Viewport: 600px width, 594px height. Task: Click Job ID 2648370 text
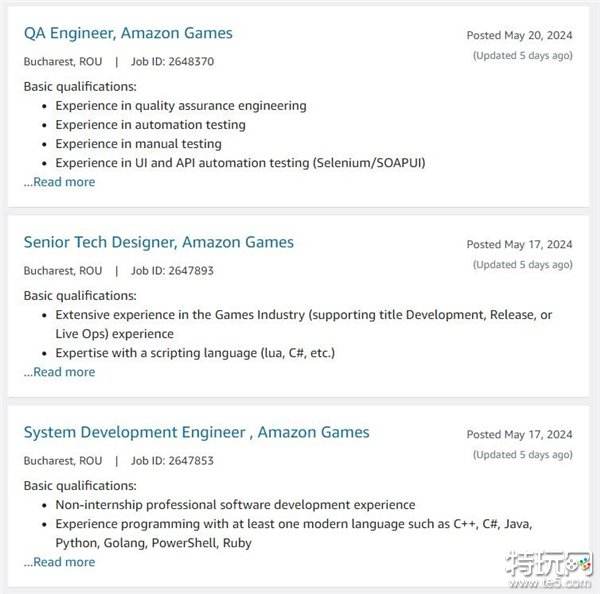click(172, 61)
